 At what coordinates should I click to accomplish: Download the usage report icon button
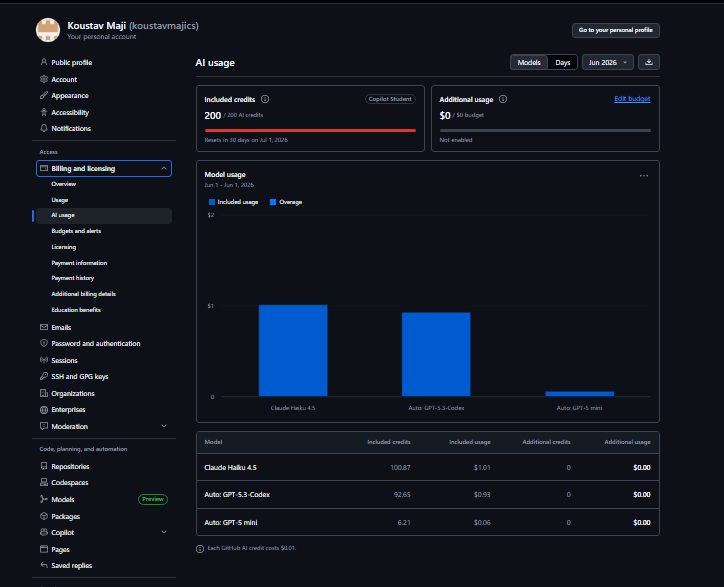[x=649, y=62]
